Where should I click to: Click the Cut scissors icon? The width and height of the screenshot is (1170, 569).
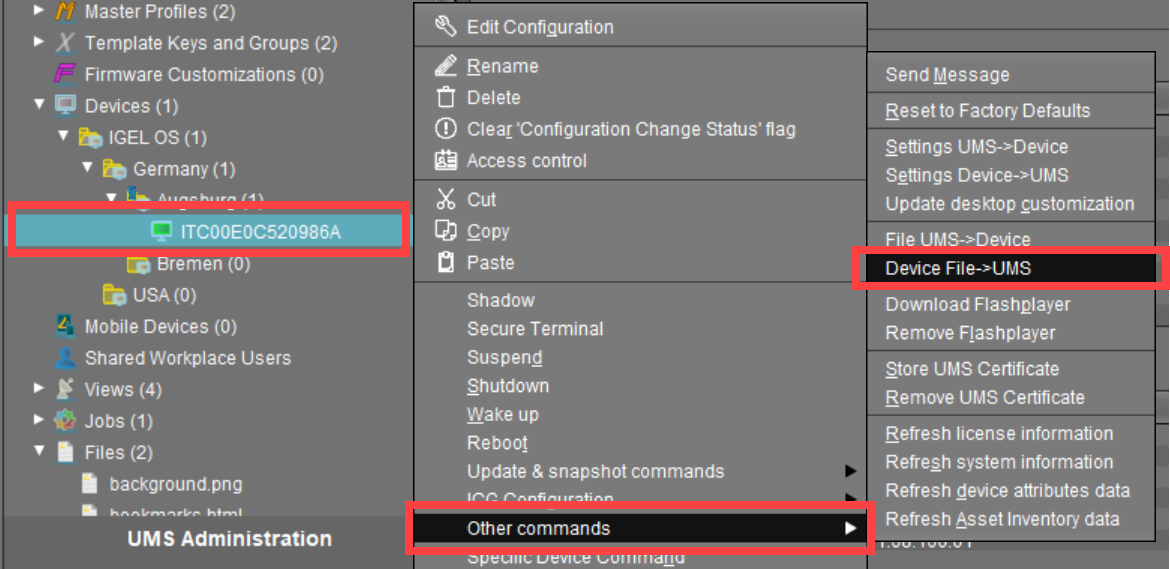pos(446,200)
